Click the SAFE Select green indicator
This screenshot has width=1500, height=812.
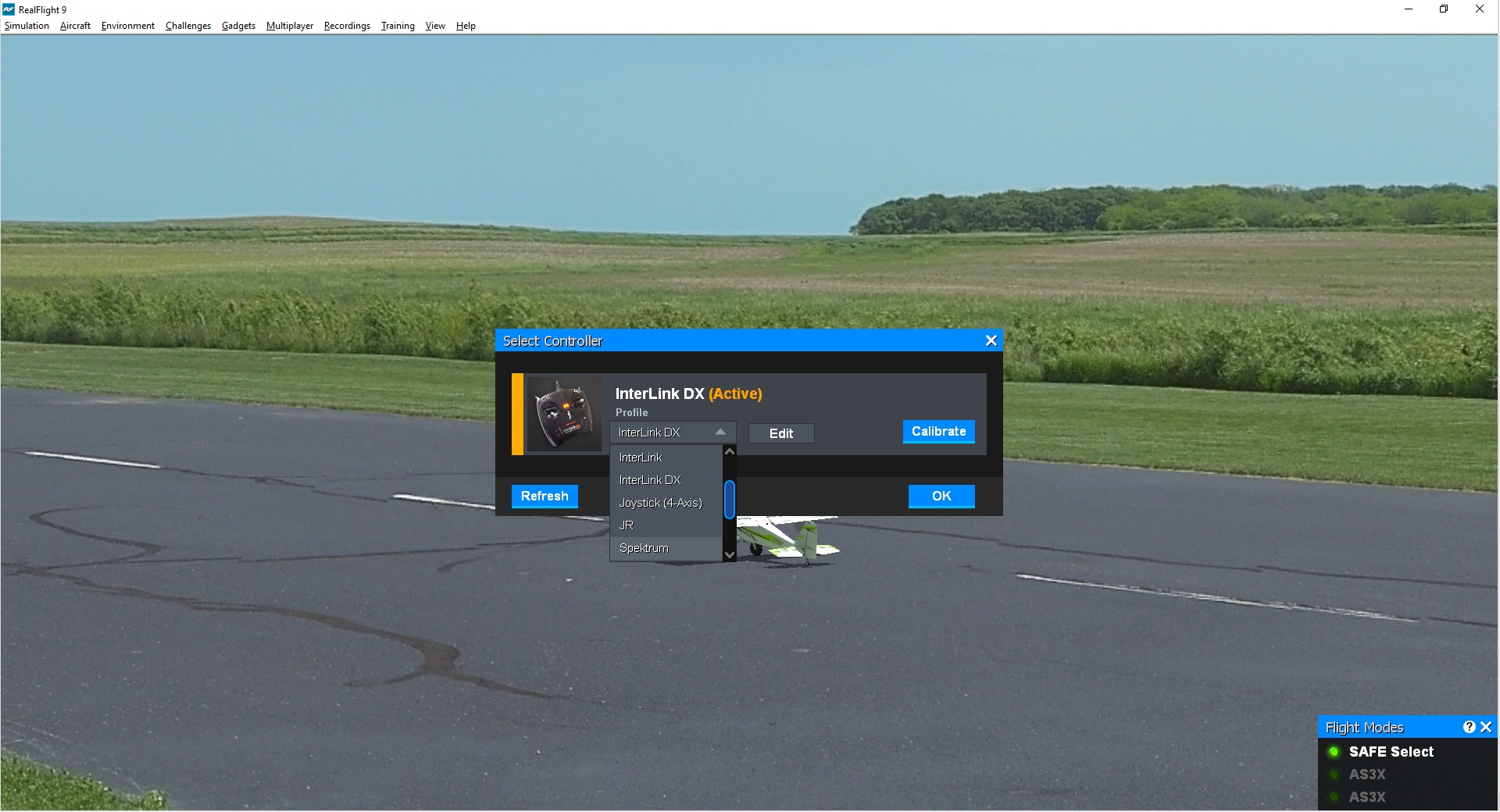coord(1334,752)
